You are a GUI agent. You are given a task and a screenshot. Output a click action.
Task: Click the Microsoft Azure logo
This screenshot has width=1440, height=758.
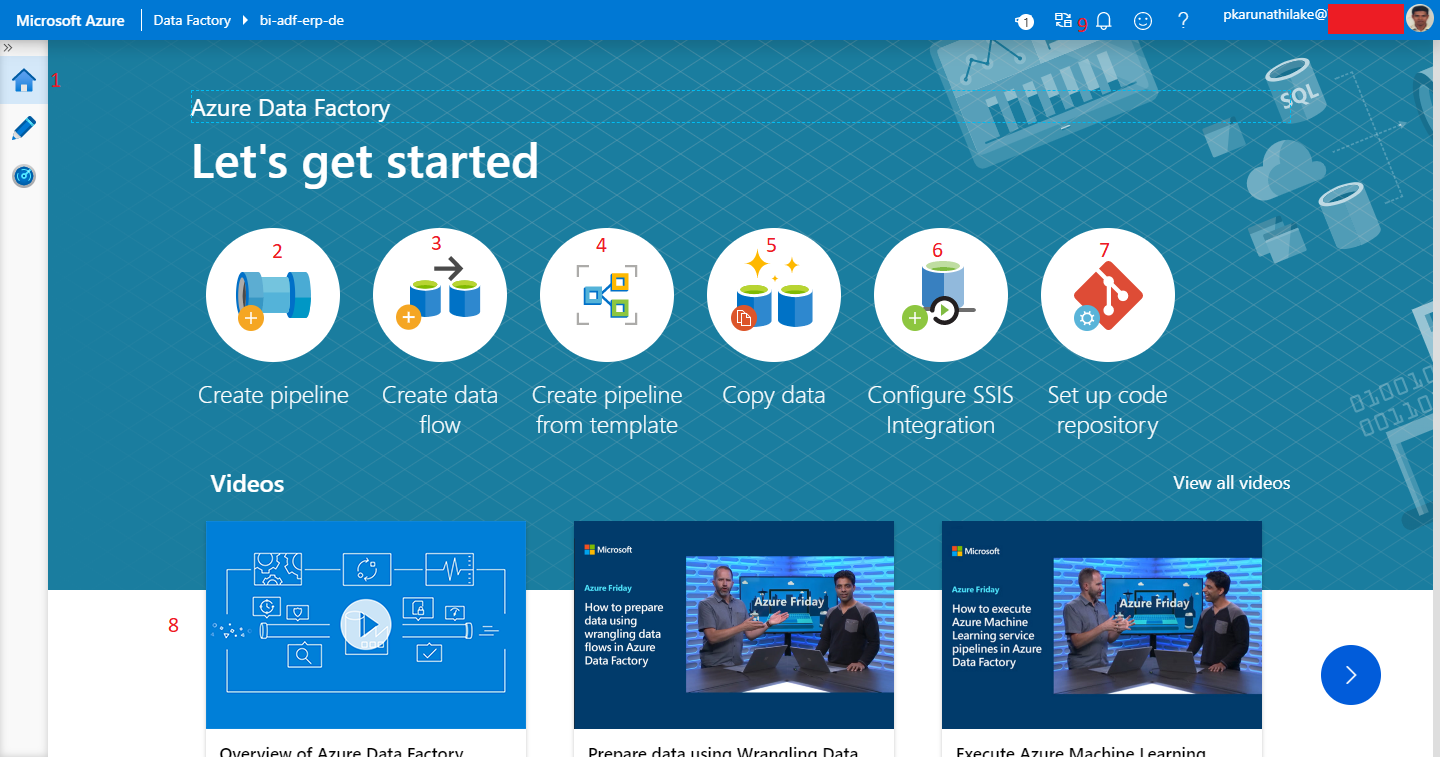70,20
